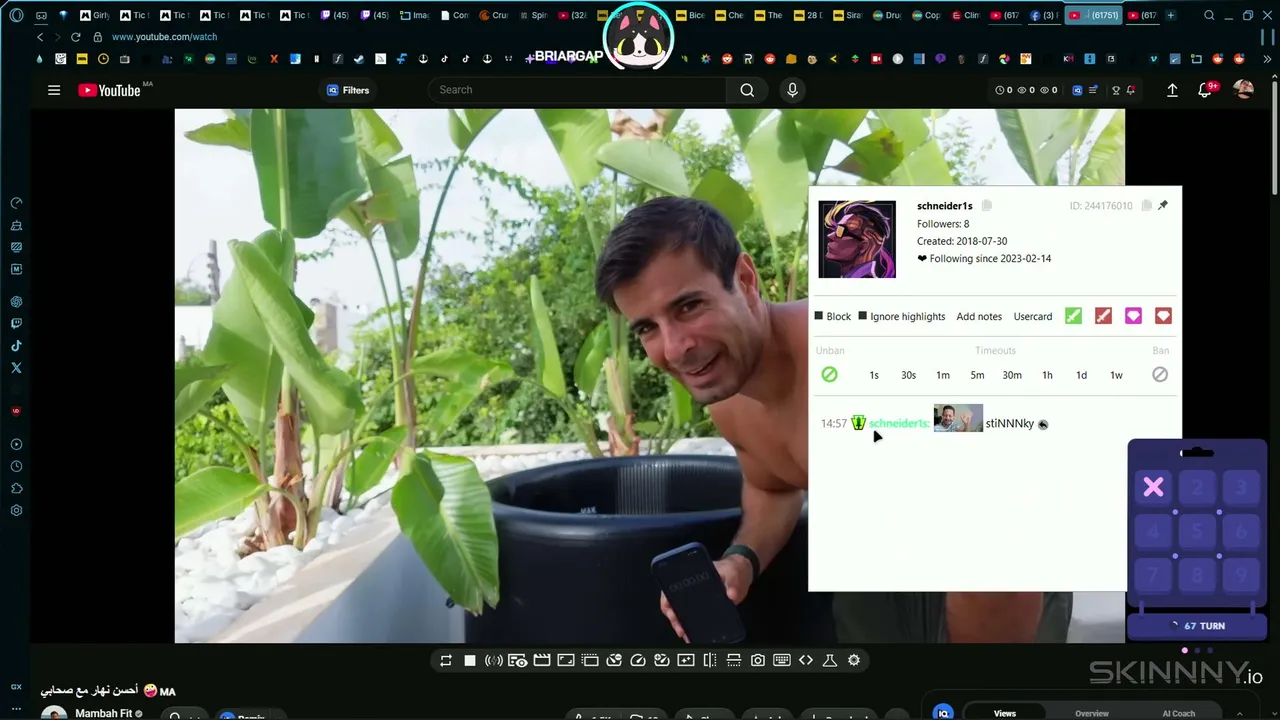Image resolution: width=1280 pixels, height=720 pixels.
Task: Unban the user with the green icon
Action: click(829, 374)
